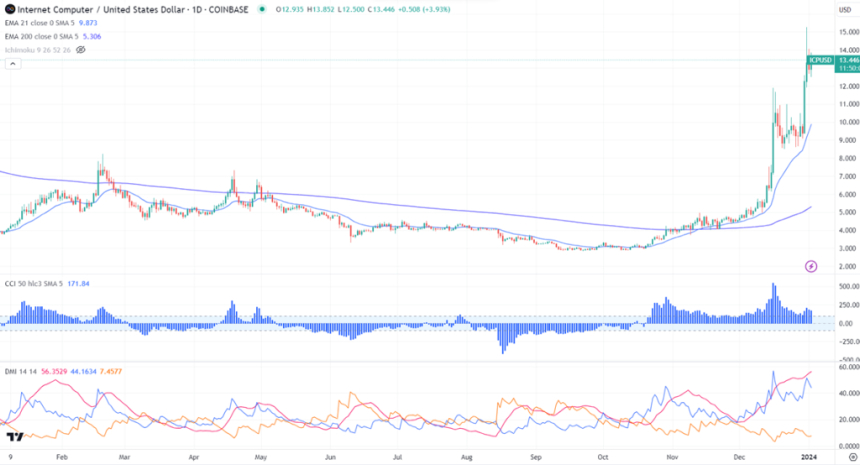Click the Nov label on the time axis

click(673, 456)
